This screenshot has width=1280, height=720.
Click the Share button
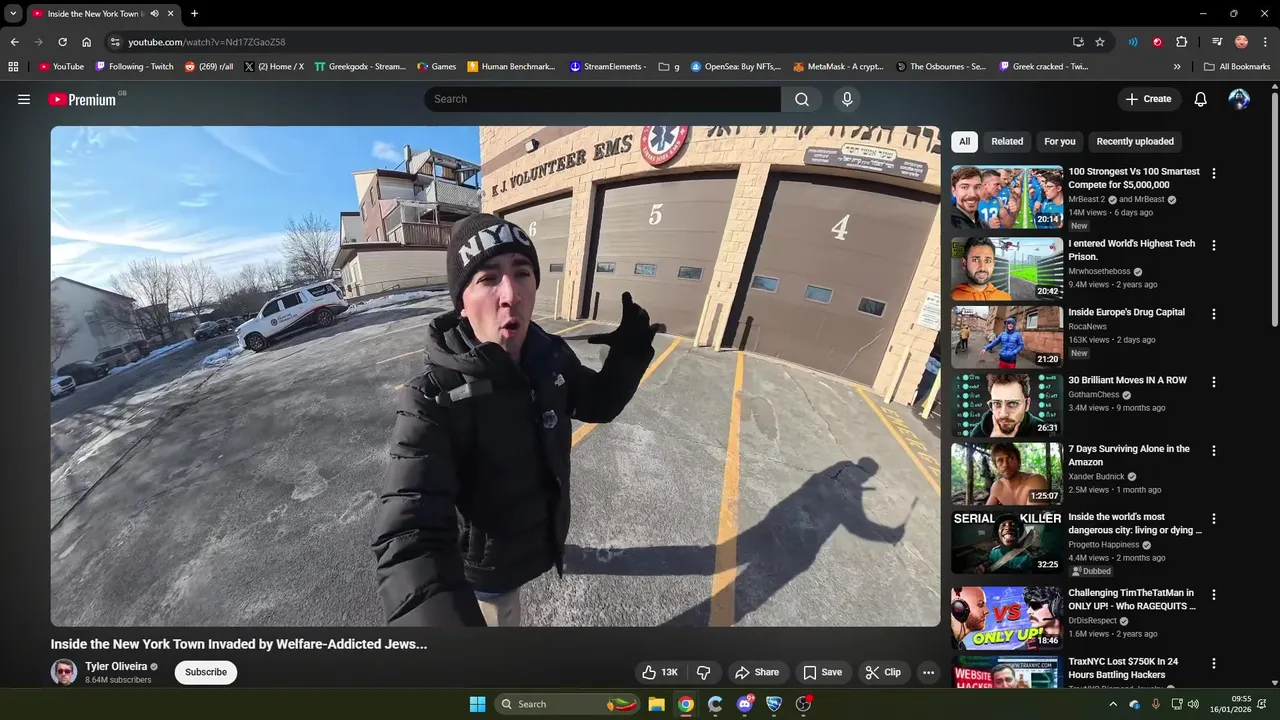click(755, 672)
